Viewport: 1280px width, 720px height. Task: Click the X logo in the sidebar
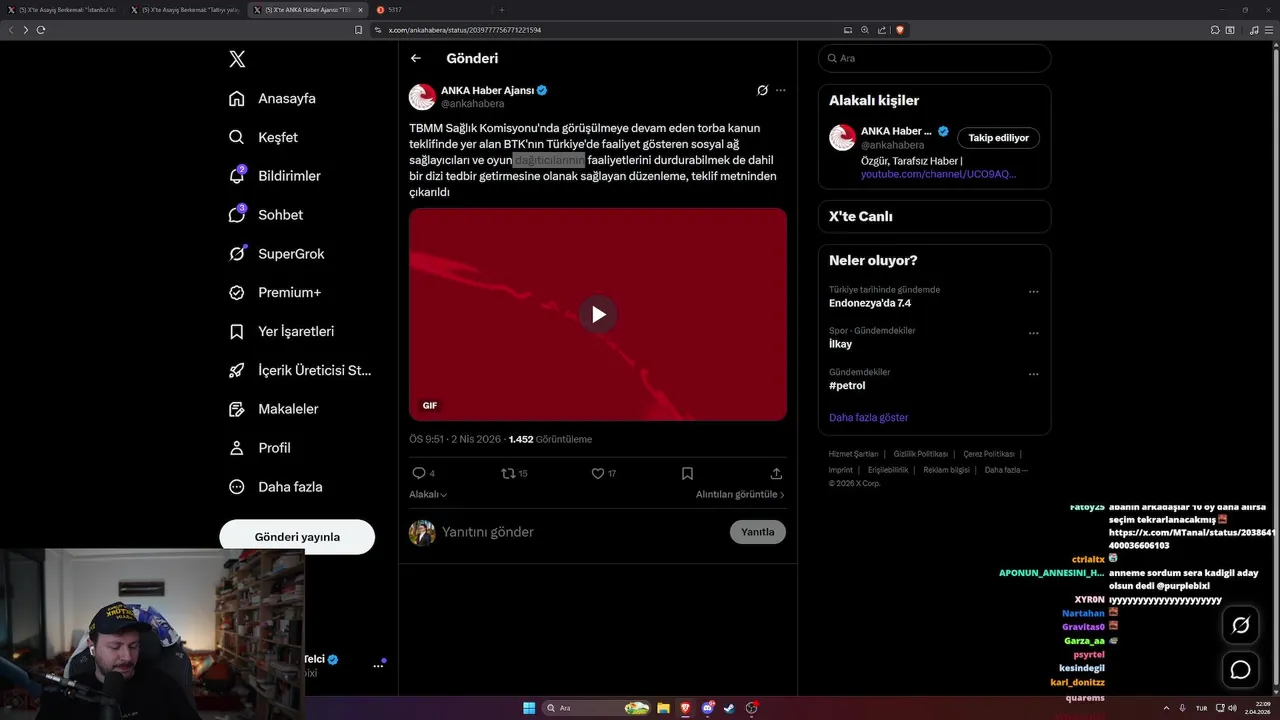point(237,59)
